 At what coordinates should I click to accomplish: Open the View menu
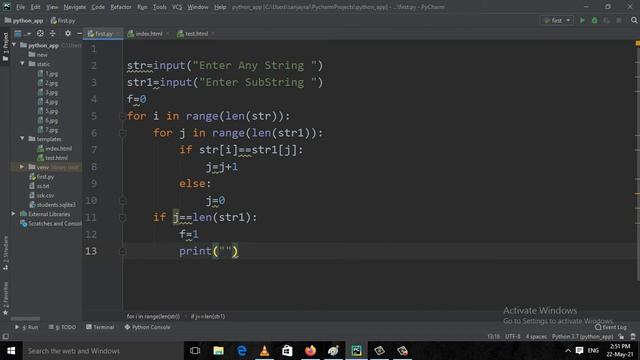(52, 7)
